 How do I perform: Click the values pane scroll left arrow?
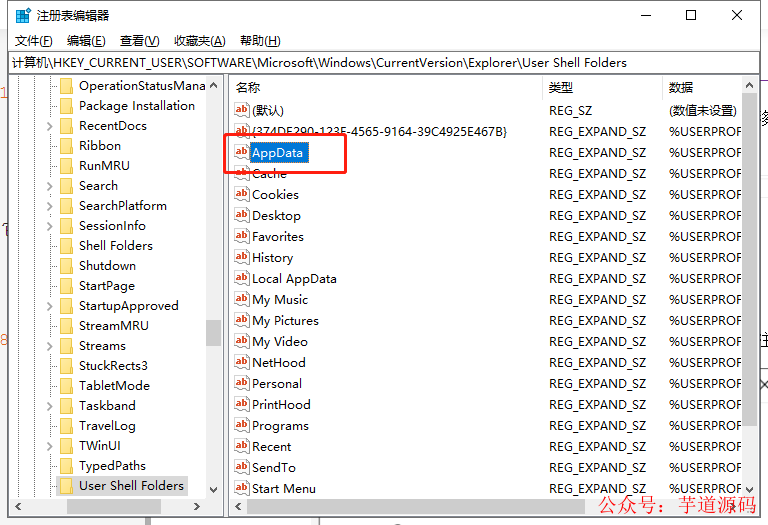[238, 506]
